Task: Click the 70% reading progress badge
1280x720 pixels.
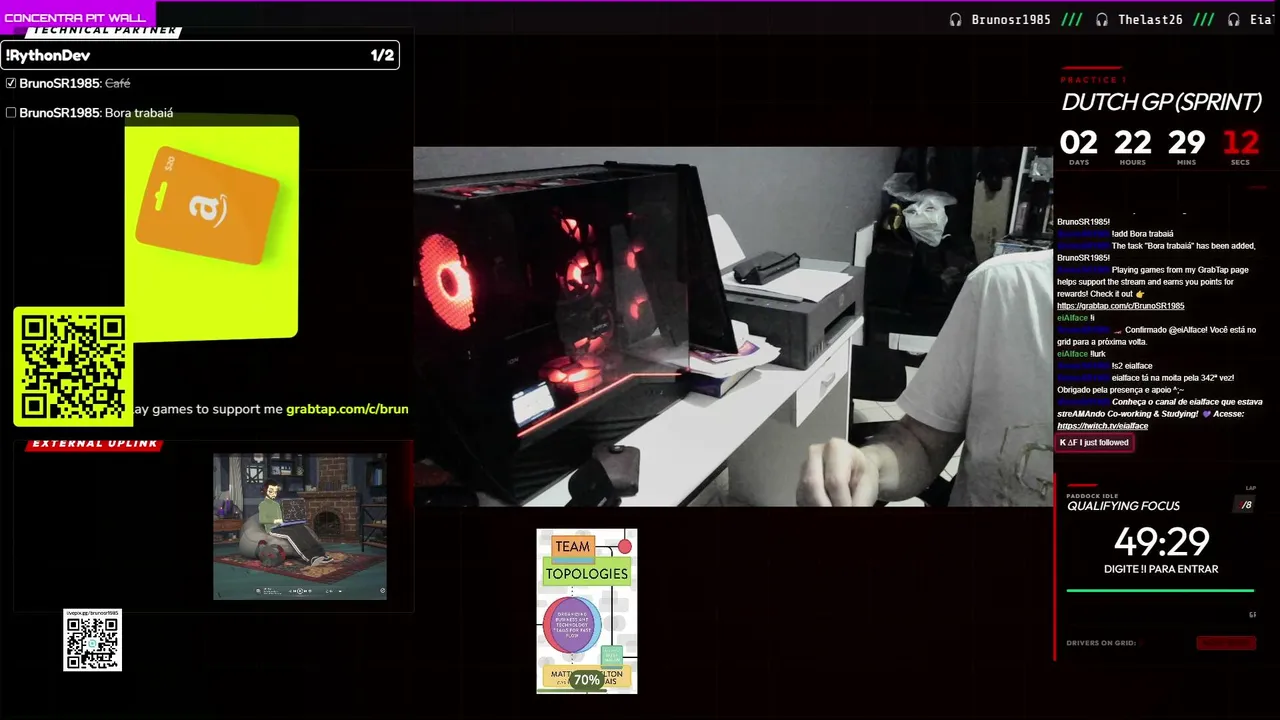Action: [586, 680]
